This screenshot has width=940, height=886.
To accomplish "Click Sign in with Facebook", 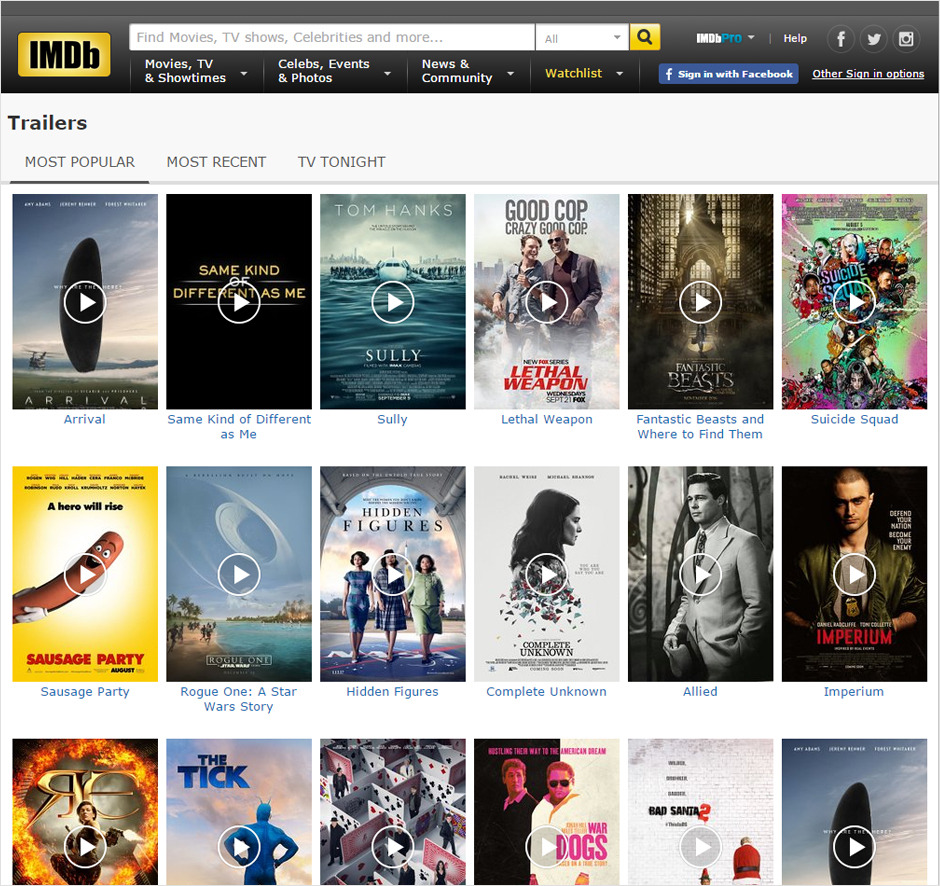I will point(728,74).
